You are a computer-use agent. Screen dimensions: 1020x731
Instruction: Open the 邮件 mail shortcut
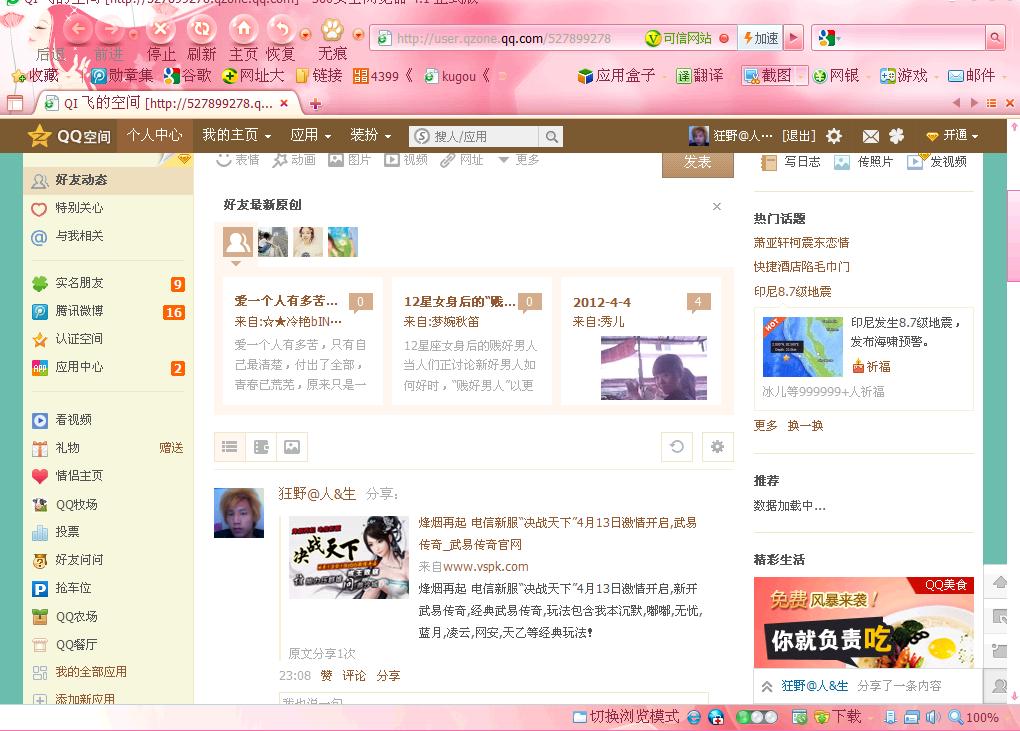pyautogui.click(x=971, y=75)
